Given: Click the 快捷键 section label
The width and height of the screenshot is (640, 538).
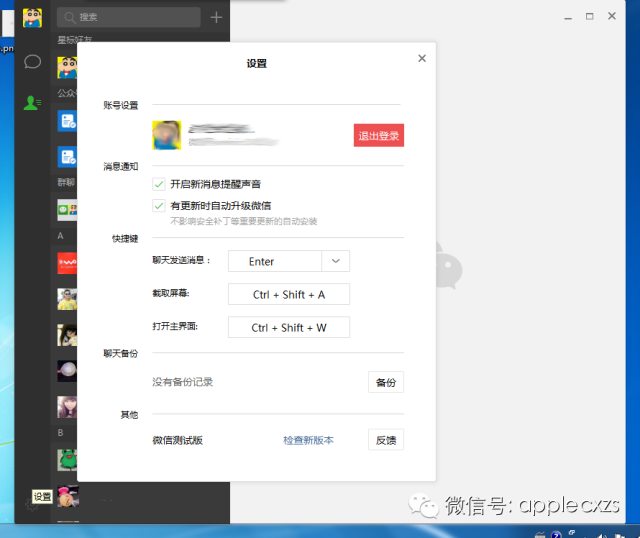Looking at the screenshot, I should pyautogui.click(x=125, y=238).
